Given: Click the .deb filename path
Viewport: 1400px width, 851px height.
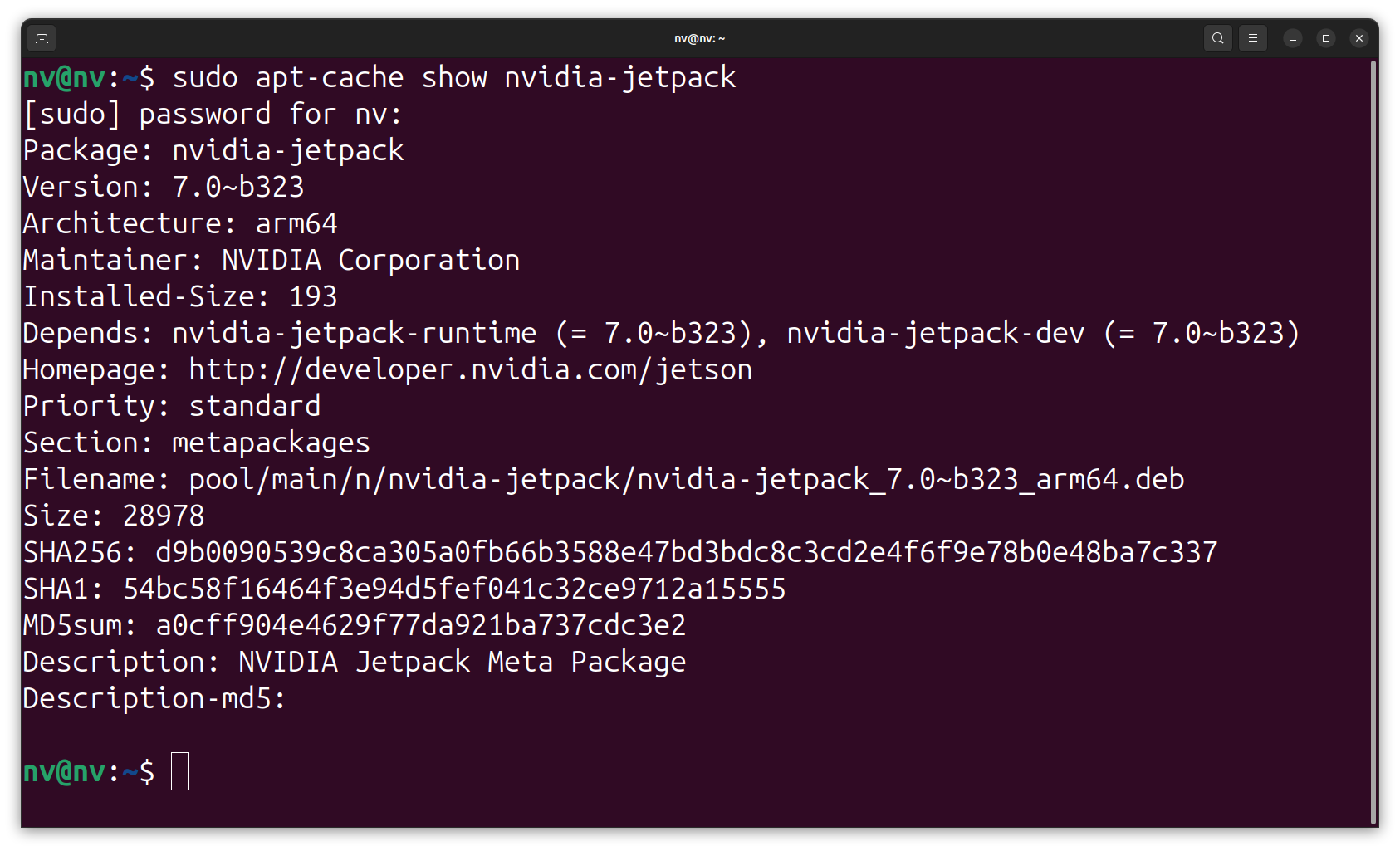Looking at the screenshot, I should (x=686, y=479).
